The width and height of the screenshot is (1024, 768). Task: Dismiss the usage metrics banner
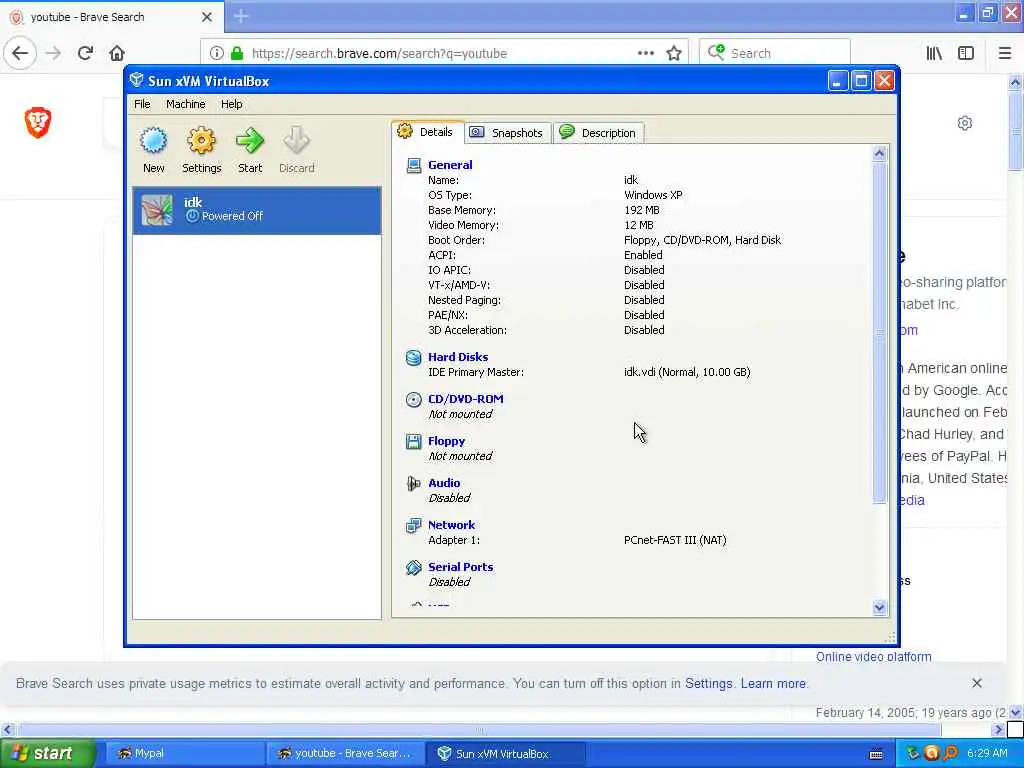tap(977, 683)
